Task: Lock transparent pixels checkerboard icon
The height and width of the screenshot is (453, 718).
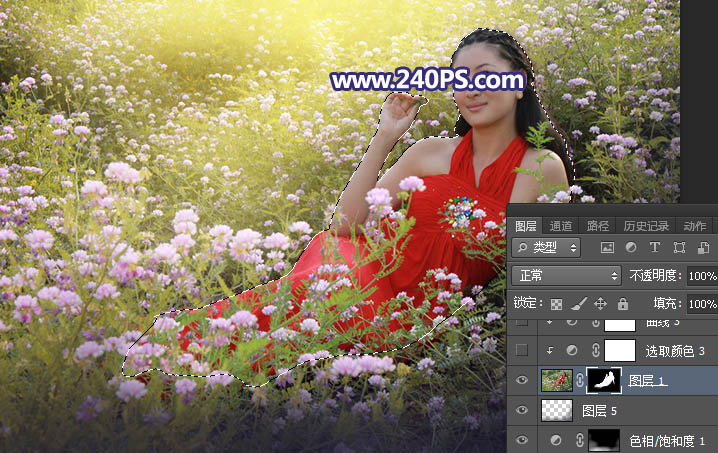Action: [556, 304]
